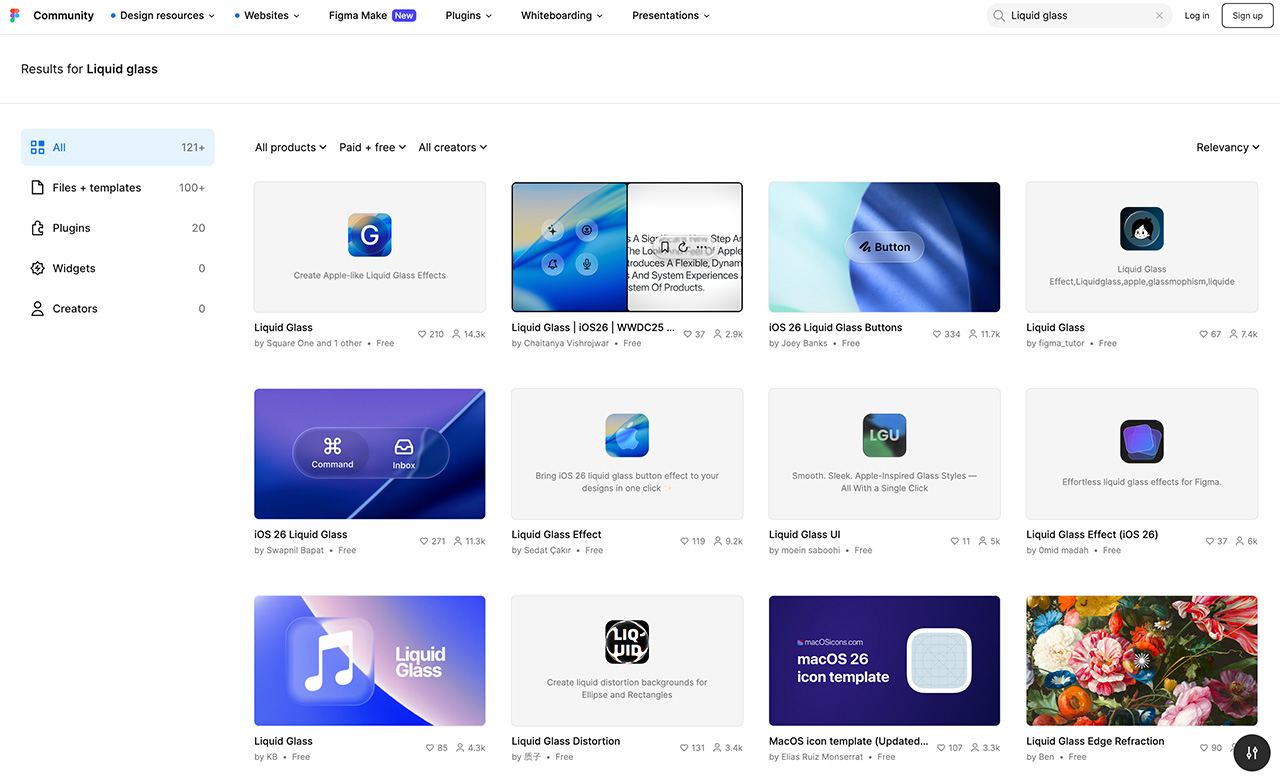Select Widgets category in sidebar
This screenshot has height=780, width=1280.
coord(118,268)
